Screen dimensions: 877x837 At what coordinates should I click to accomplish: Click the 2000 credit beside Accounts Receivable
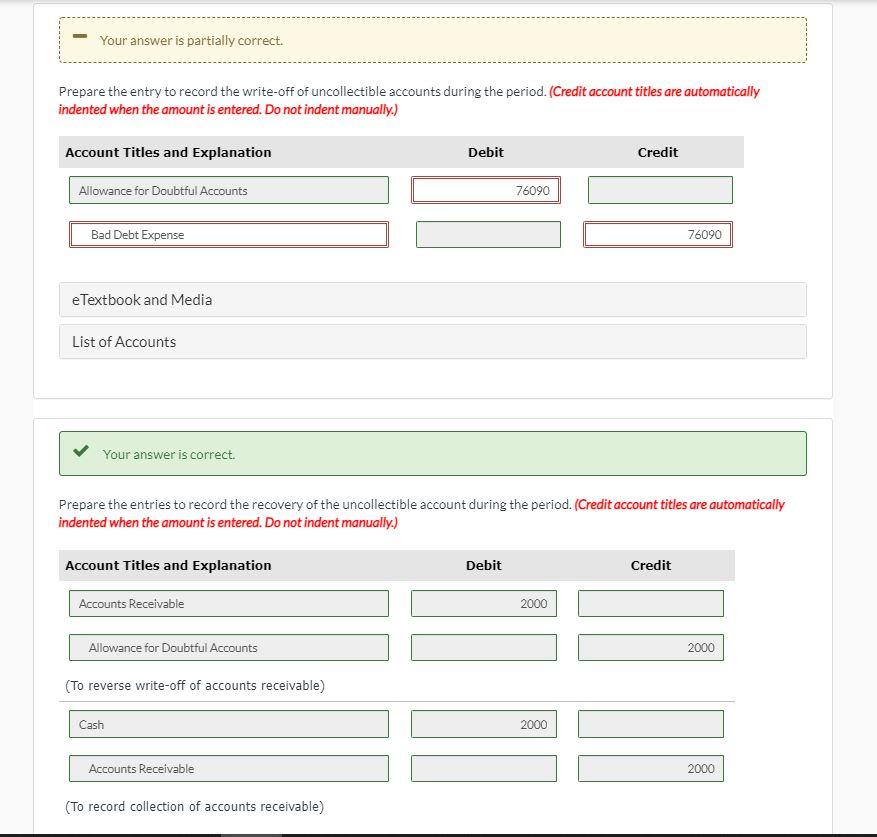point(650,768)
